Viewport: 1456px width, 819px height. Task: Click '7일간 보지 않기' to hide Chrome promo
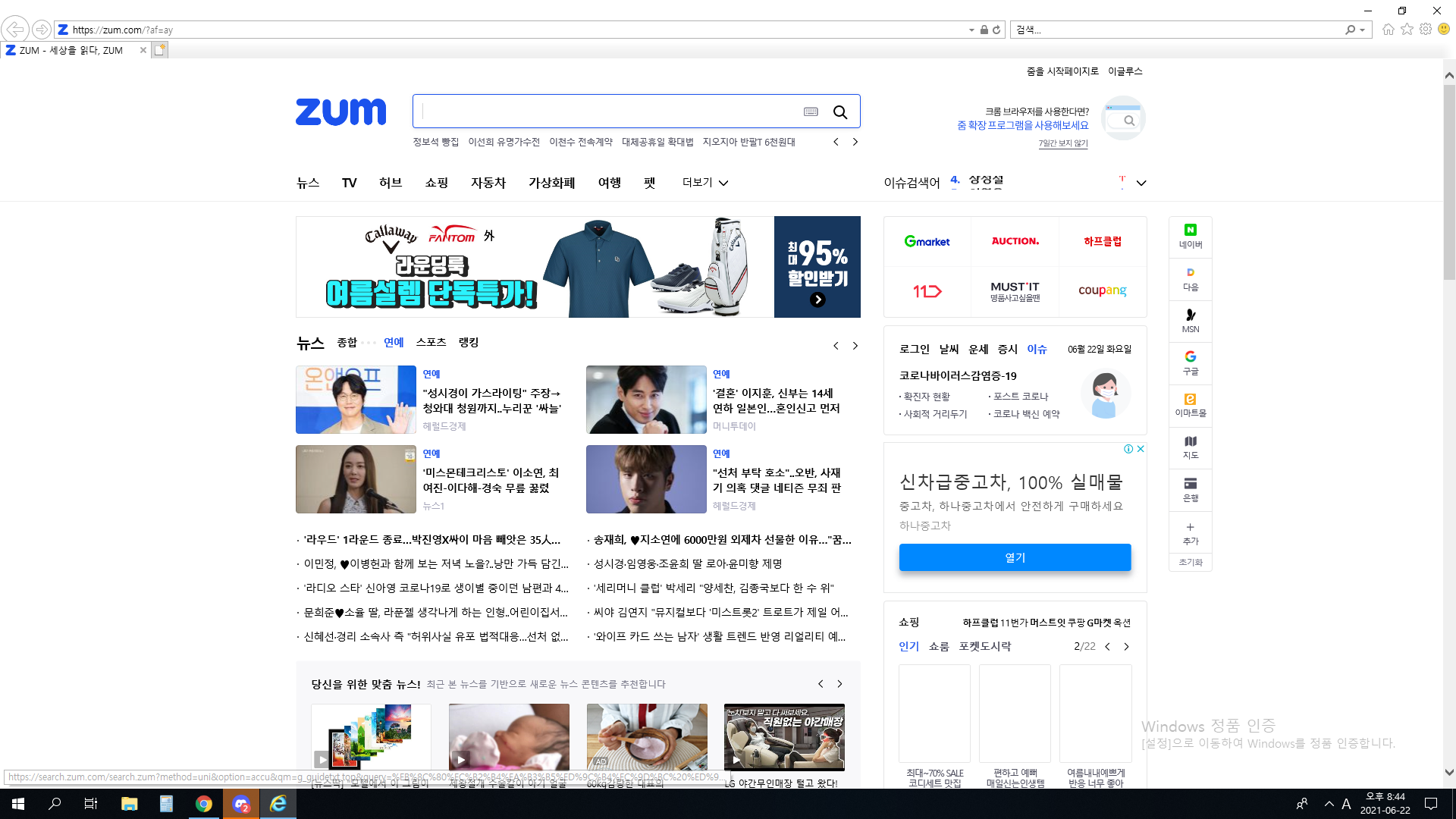(x=1062, y=143)
